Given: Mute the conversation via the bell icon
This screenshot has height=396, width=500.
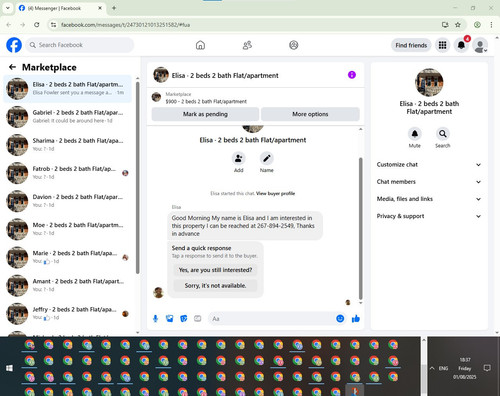Looking at the screenshot, I should pyautogui.click(x=415, y=134).
